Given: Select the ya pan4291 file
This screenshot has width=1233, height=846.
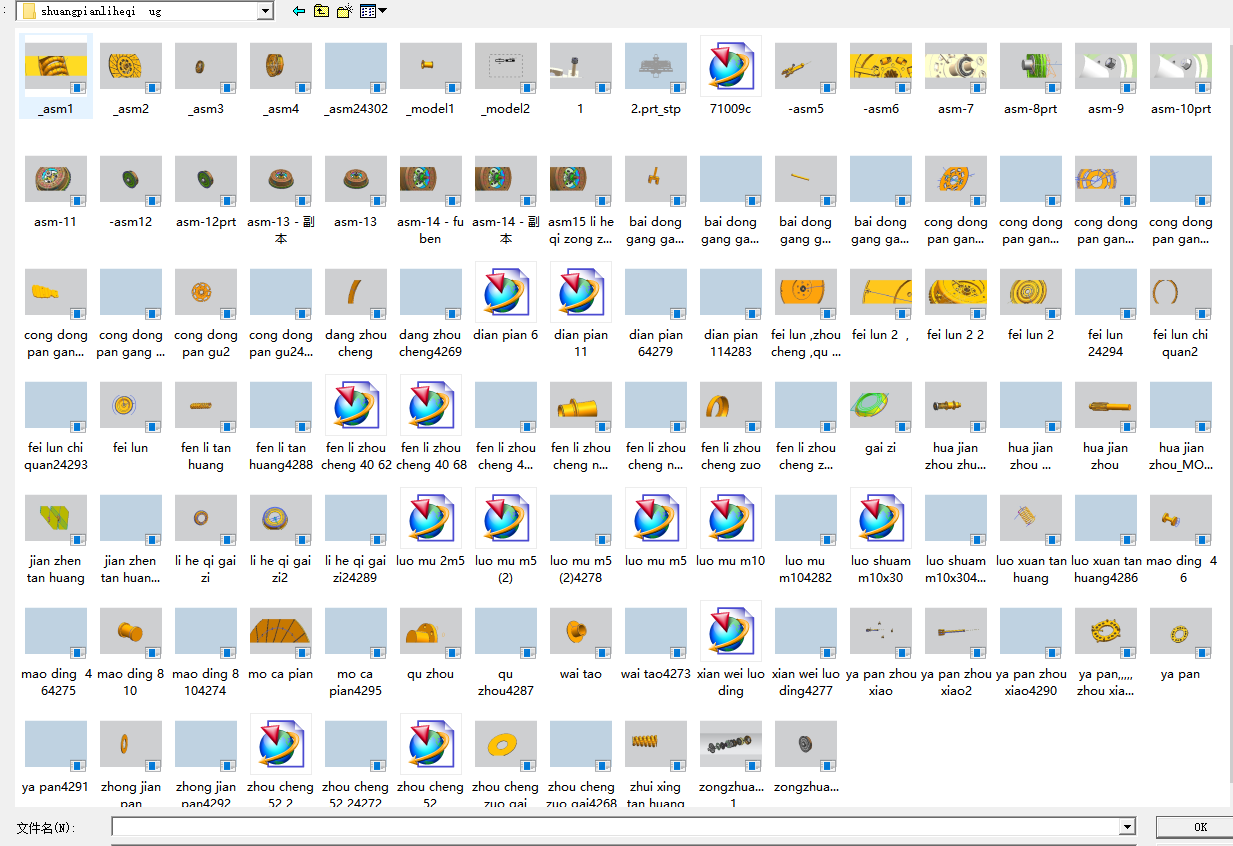Looking at the screenshot, I should [56, 755].
